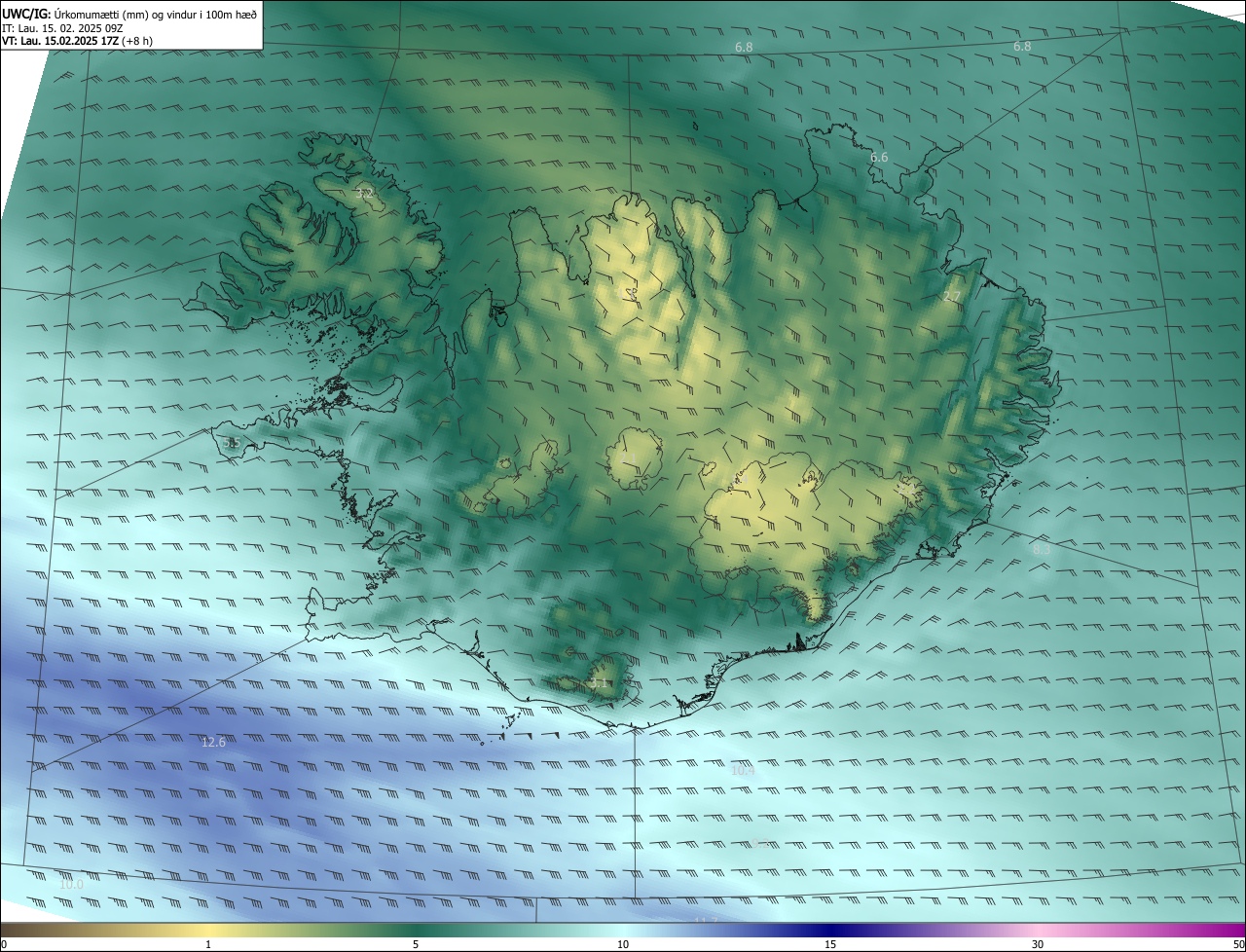Click the '1' tick on the color scale
Viewport: 1246px width, 952px height.
208,945
